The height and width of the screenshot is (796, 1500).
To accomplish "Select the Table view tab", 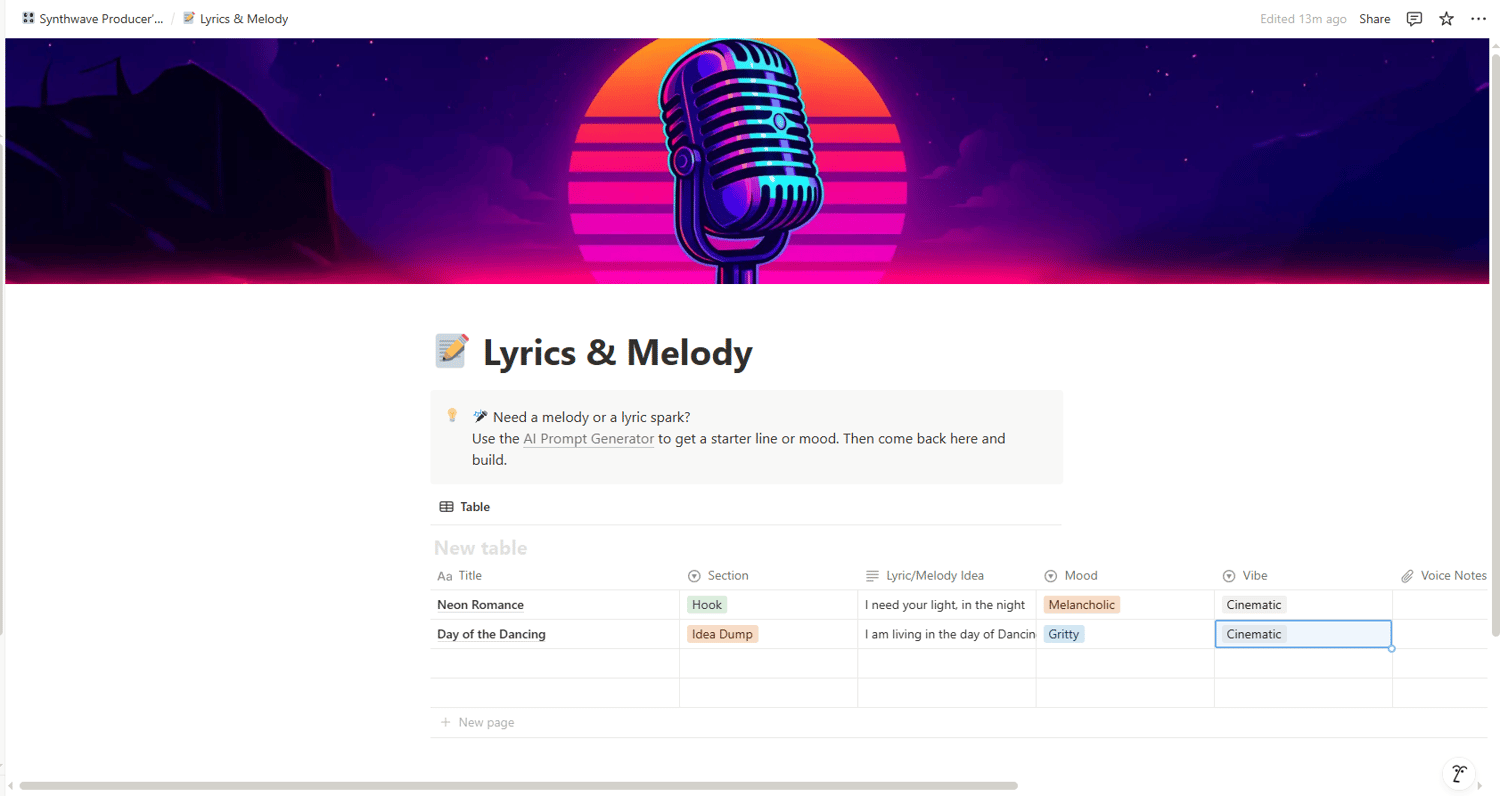I will [465, 507].
